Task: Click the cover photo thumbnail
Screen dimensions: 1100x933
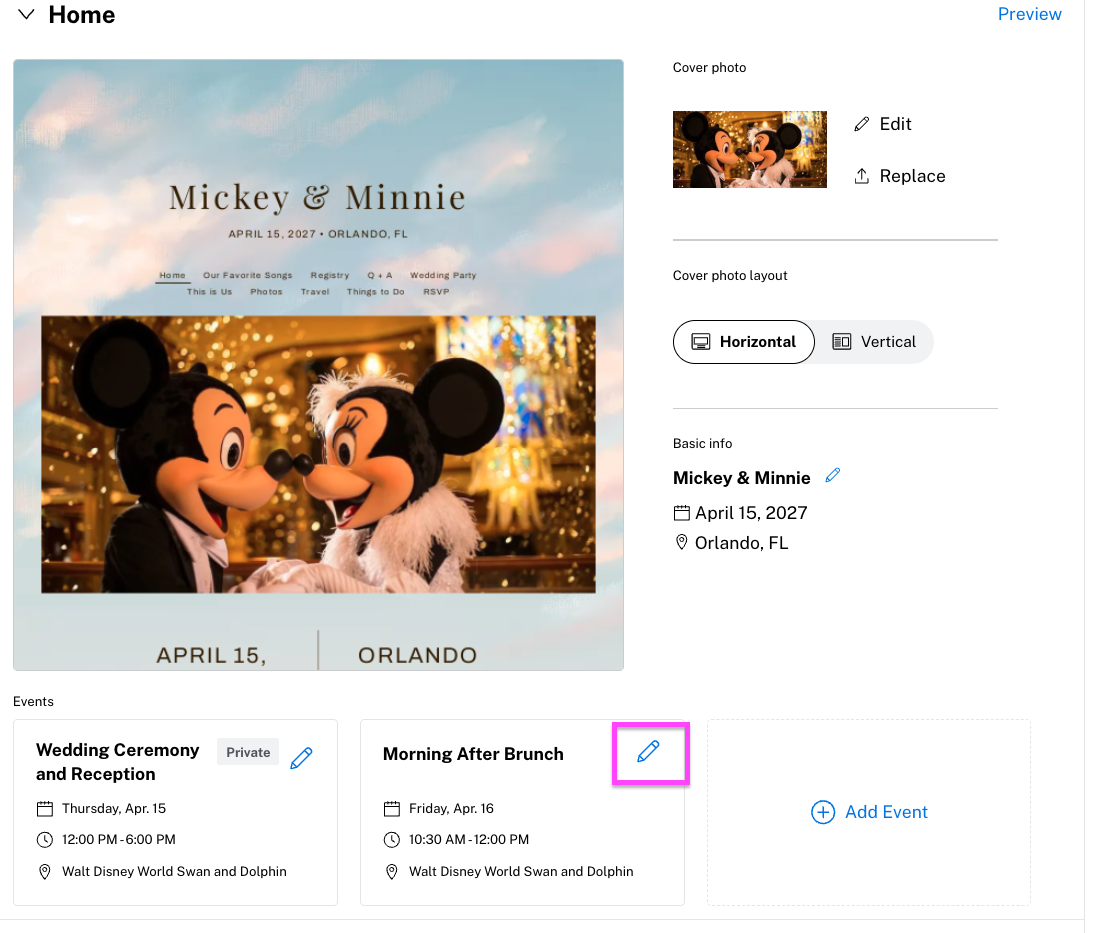Action: point(750,149)
